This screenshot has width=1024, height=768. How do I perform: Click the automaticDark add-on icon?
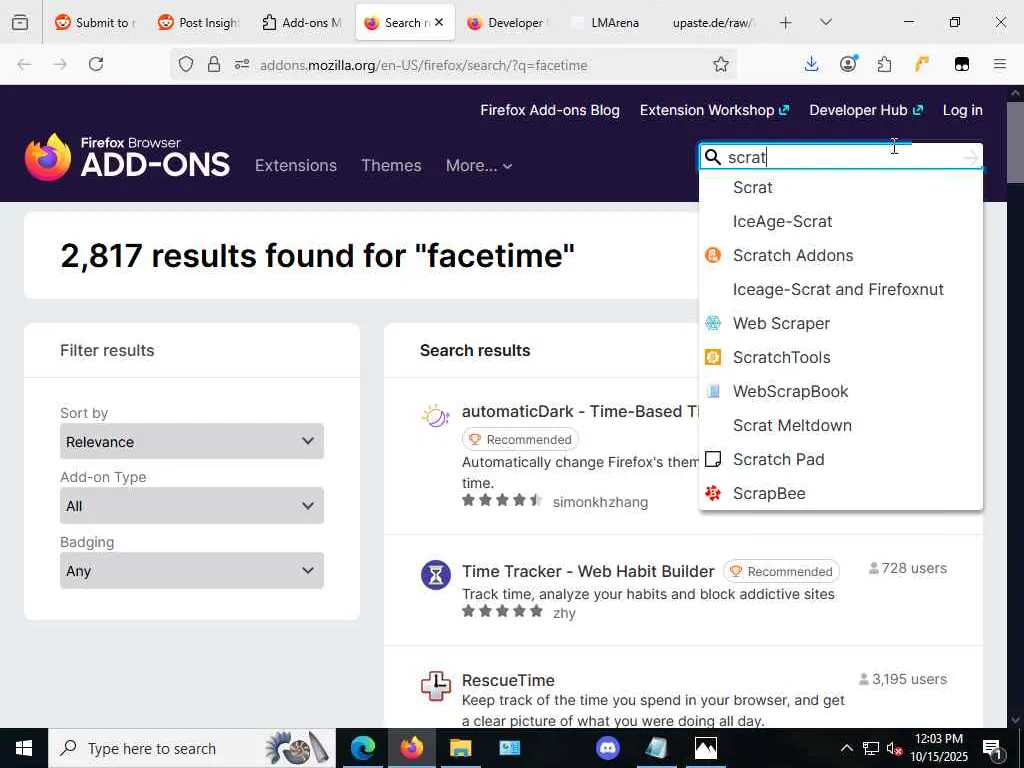[x=436, y=415]
